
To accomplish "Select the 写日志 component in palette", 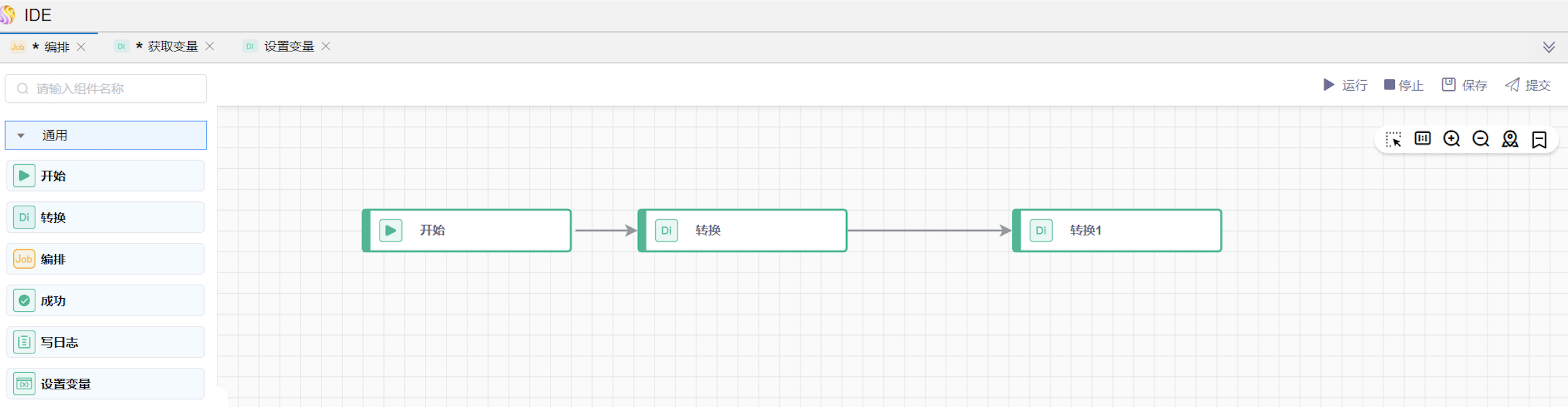I will (105, 342).
